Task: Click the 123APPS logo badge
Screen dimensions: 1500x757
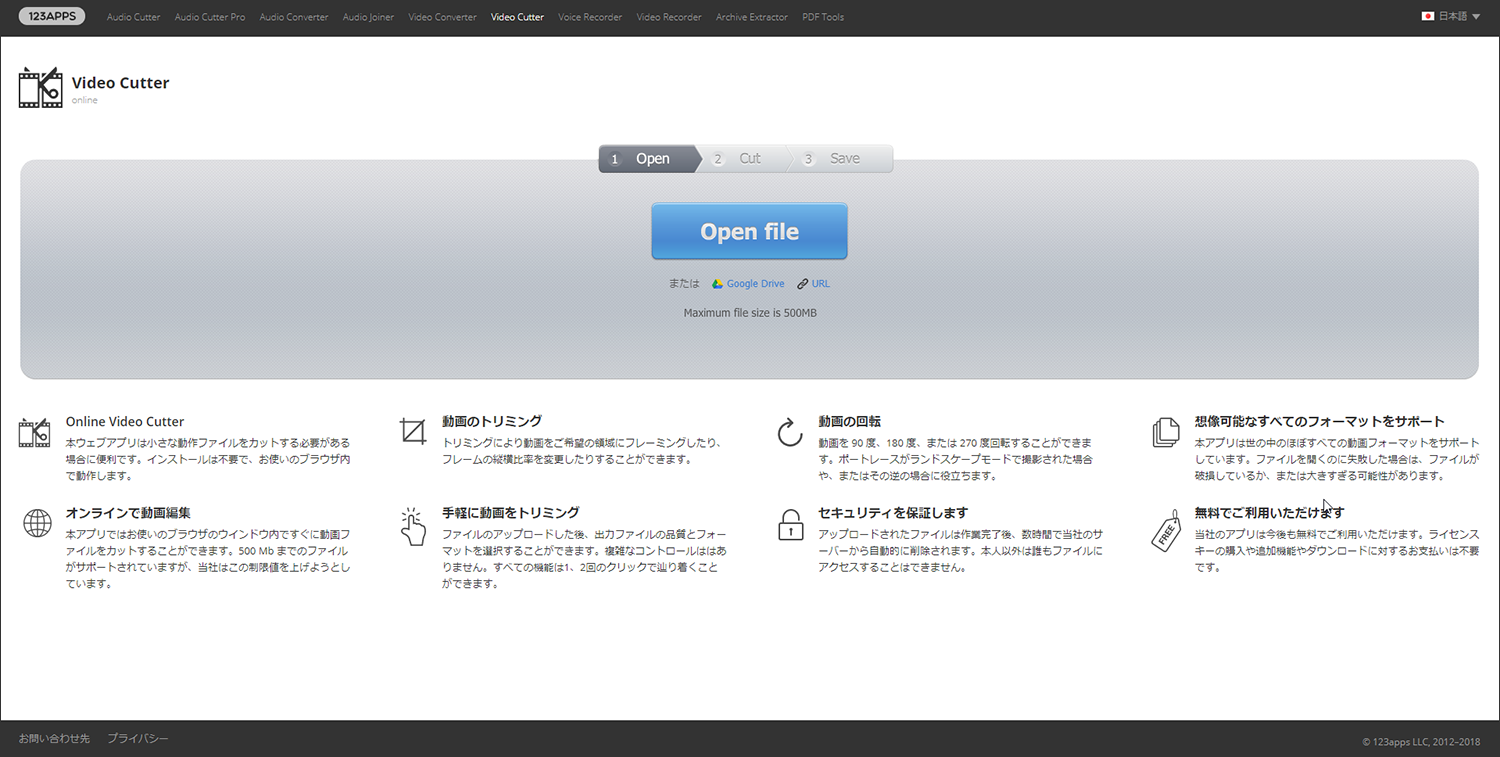Action: click(x=52, y=16)
